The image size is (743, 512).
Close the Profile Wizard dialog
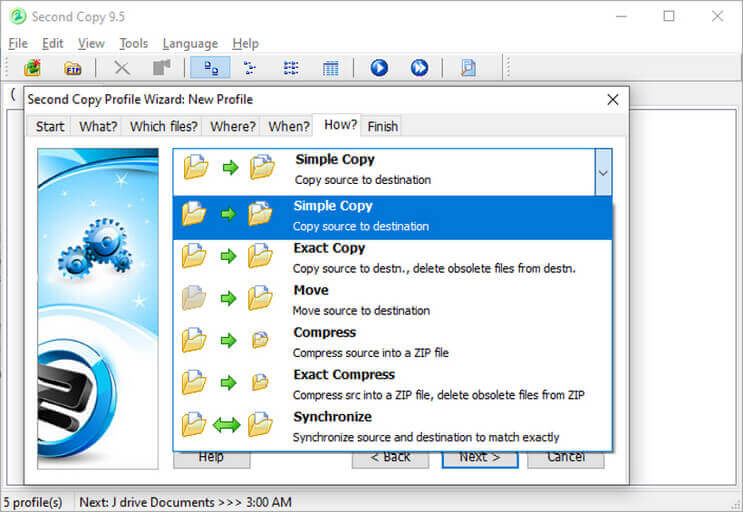click(x=613, y=99)
